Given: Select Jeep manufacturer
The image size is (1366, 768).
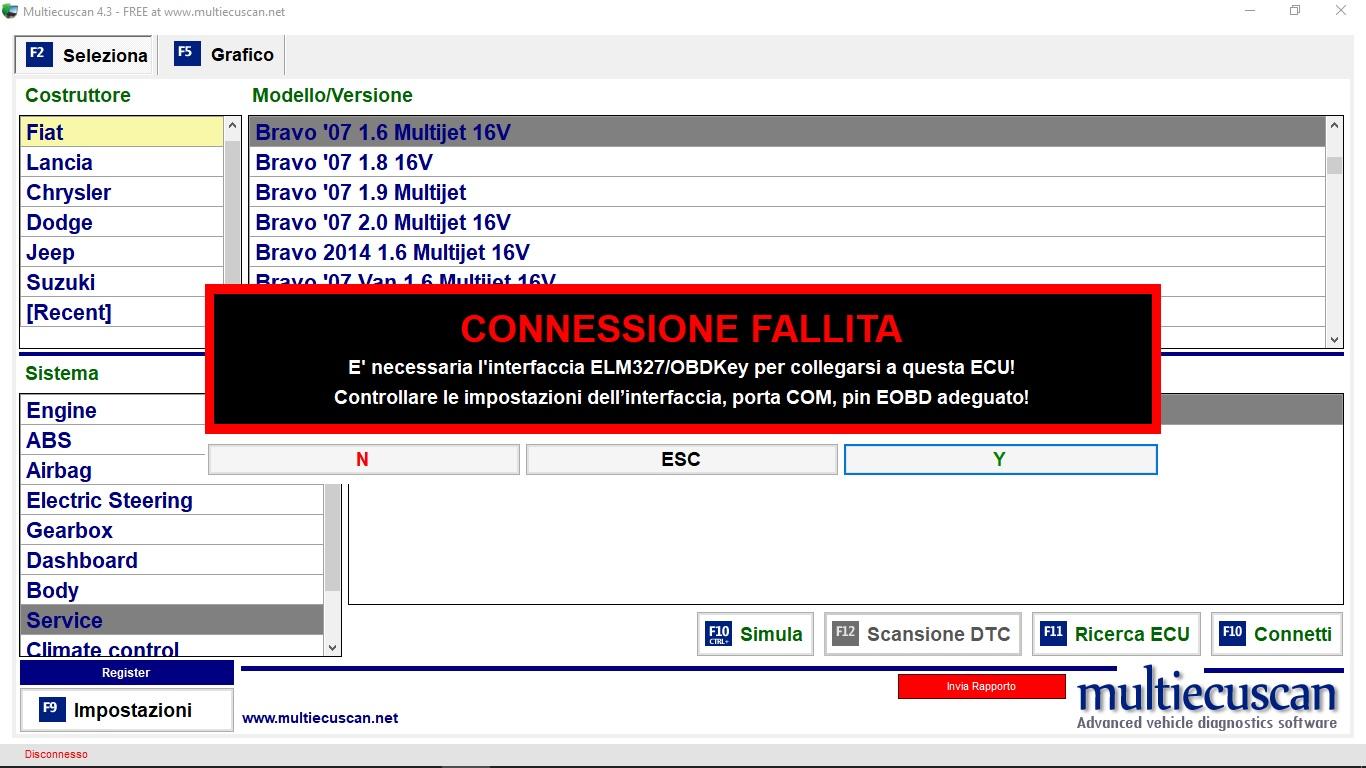Looking at the screenshot, I should (122, 252).
